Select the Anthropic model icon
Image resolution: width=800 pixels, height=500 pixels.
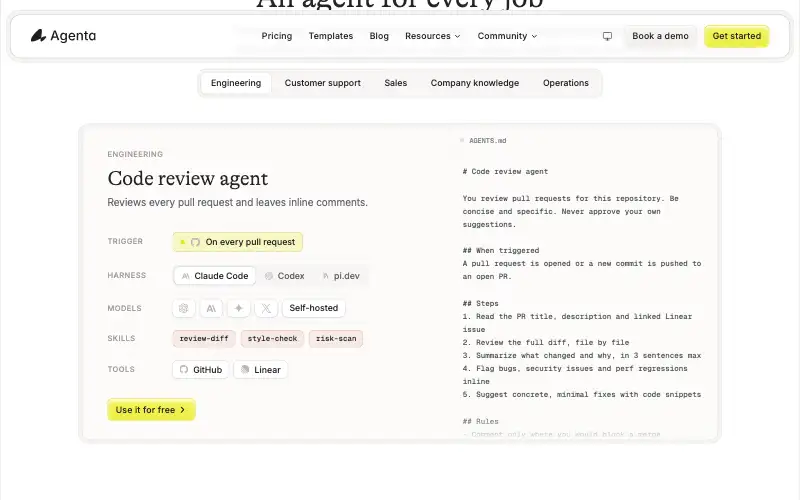pyautogui.click(x=211, y=308)
